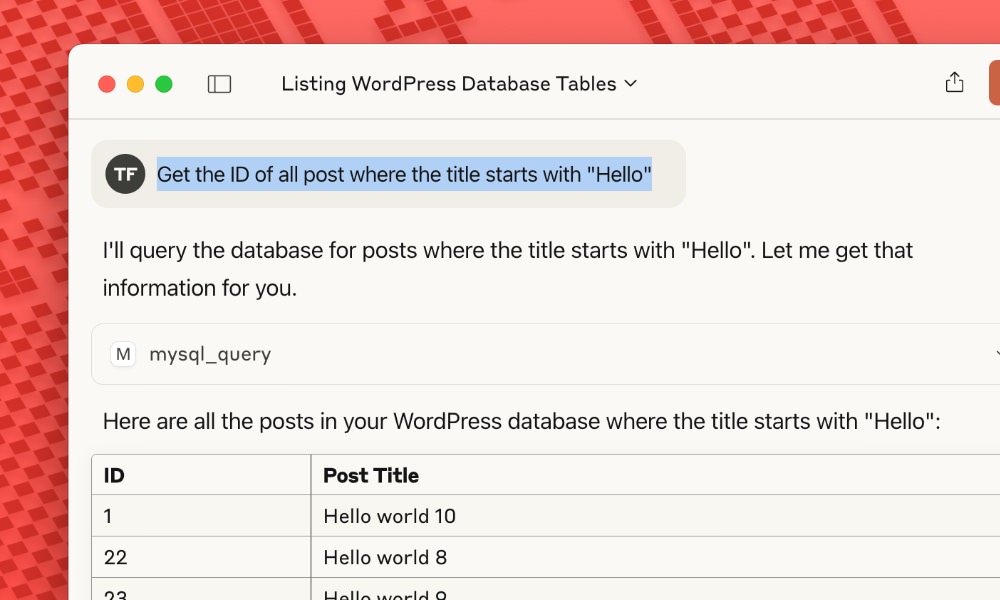The image size is (1000, 600).
Task: Click the ID column header
Action: coord(113,475)
